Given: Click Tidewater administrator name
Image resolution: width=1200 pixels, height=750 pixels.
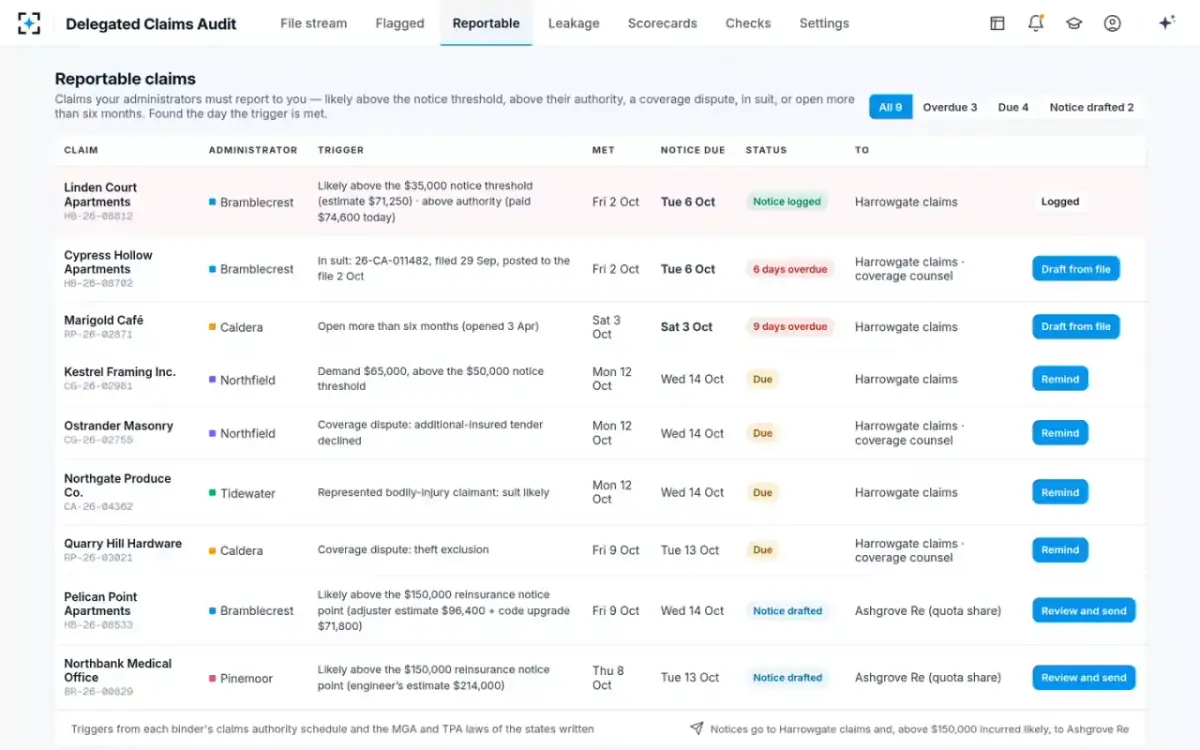Looking at the screenshot, I should point(248,493).
